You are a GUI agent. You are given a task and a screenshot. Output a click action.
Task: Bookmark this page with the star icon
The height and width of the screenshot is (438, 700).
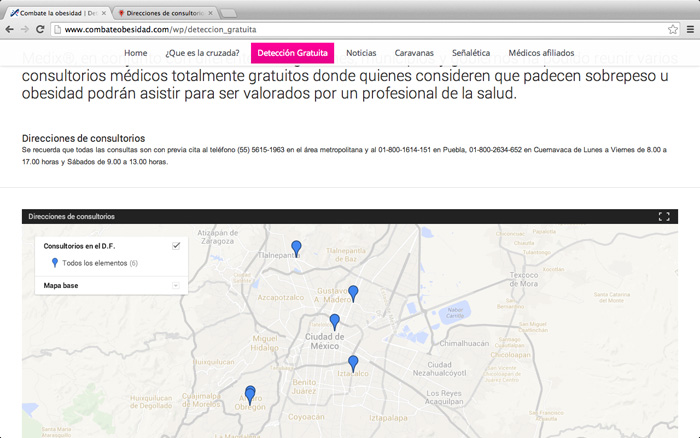point(673,29)
